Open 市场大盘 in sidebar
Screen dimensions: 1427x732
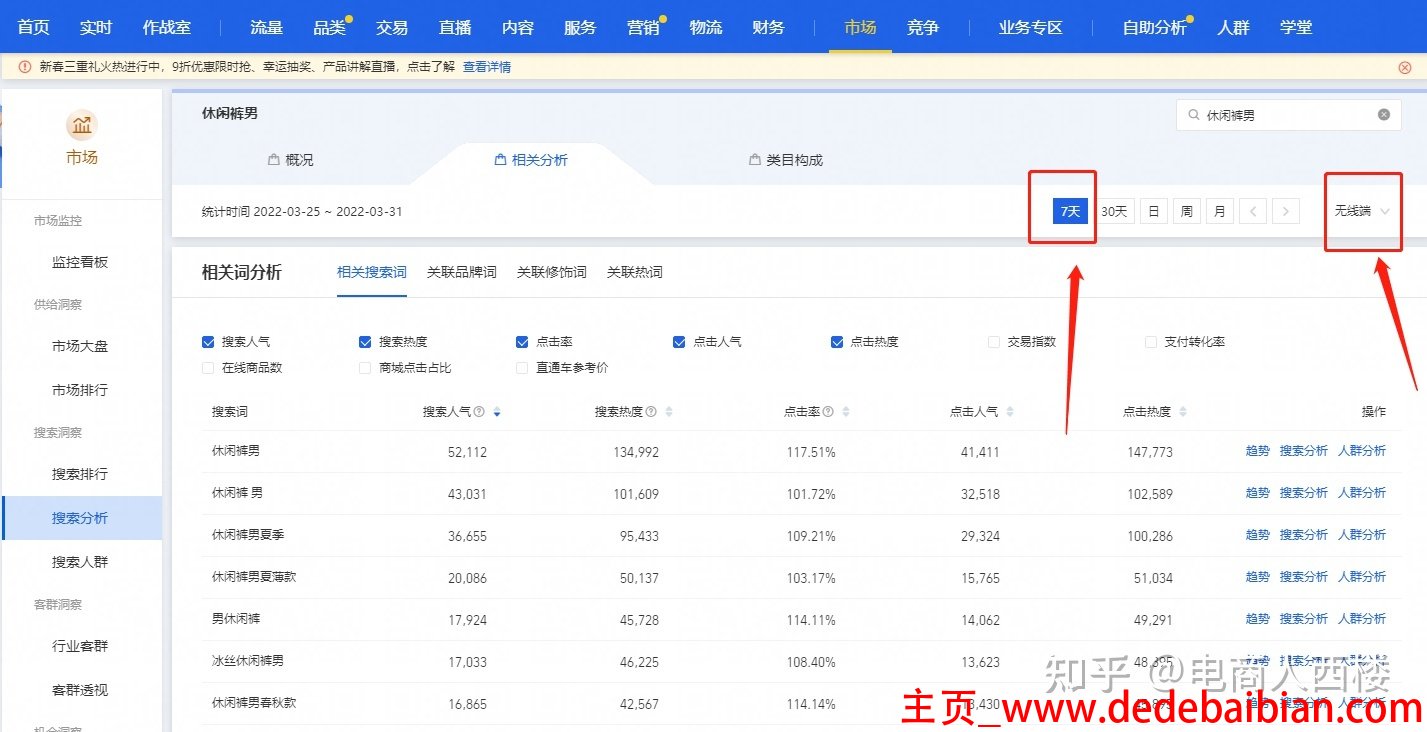click(80, 346)
